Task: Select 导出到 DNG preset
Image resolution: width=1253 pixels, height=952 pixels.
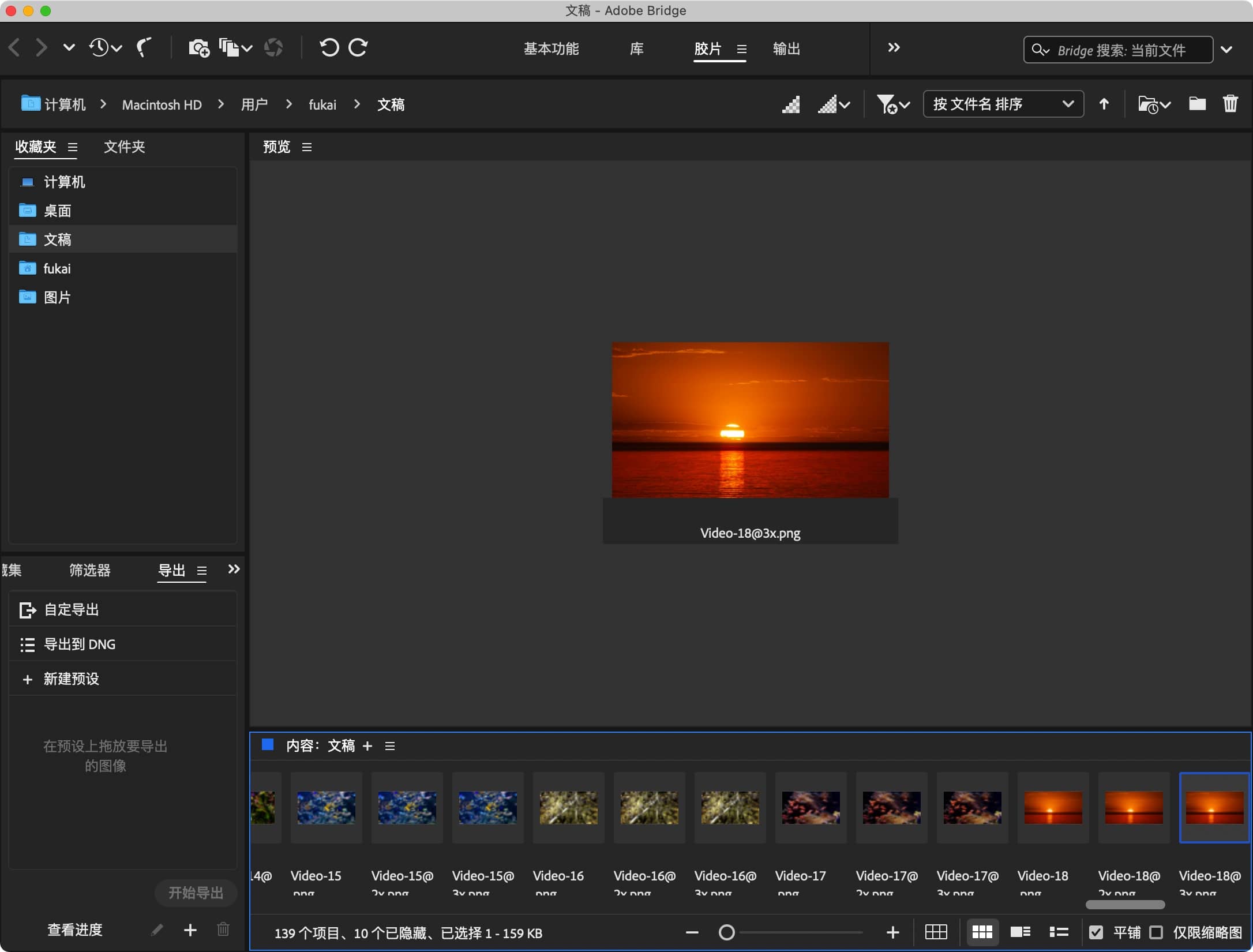Action: coord(123,644)
